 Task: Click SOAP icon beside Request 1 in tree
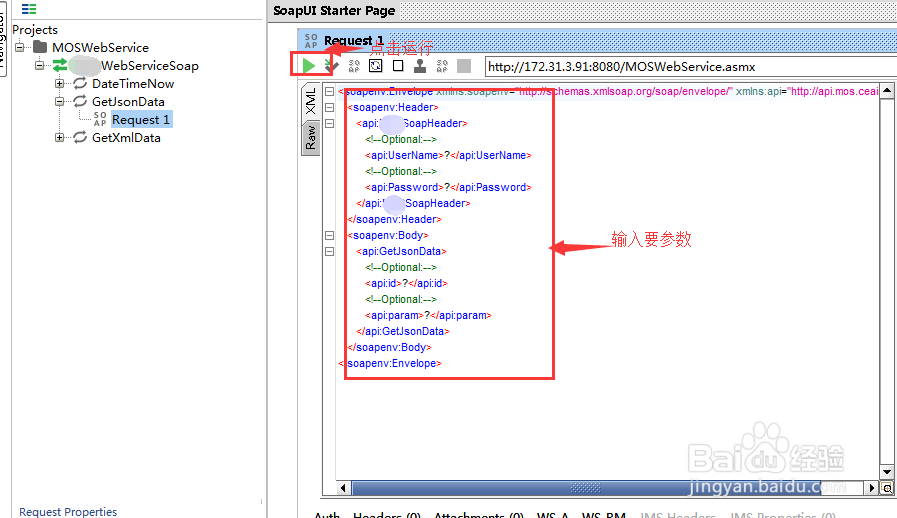[x=100, y=119]
